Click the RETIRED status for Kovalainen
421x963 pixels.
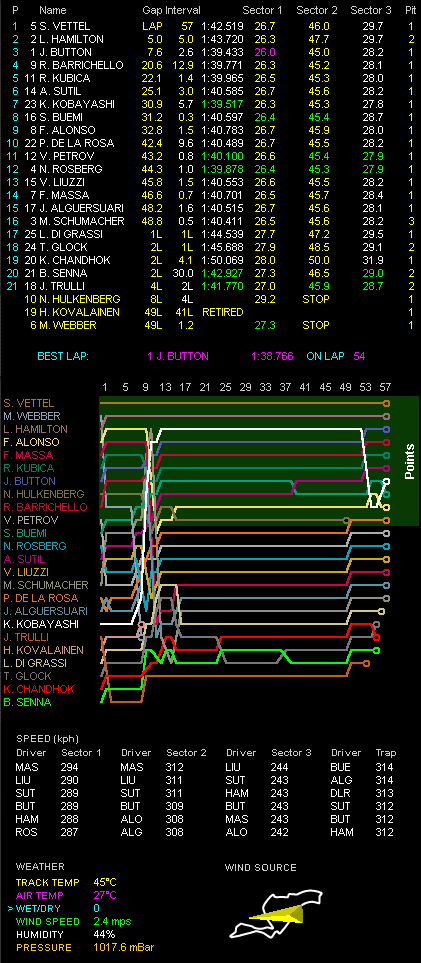222,312
